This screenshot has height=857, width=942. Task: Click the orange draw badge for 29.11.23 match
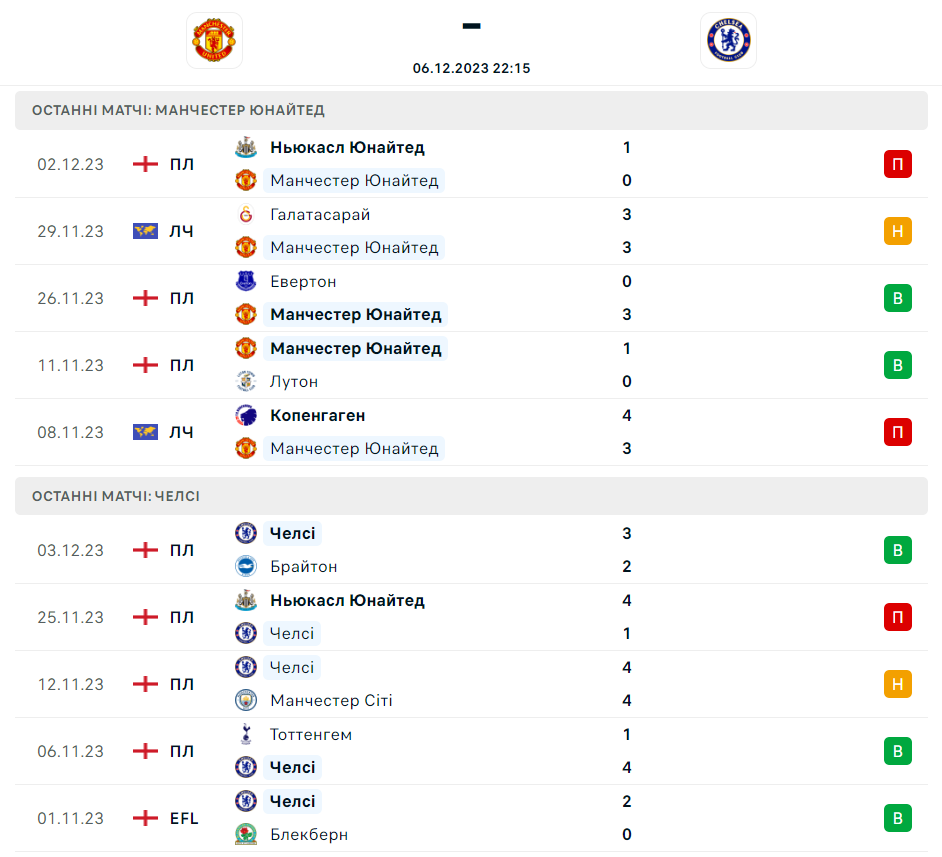pos(897,231)
